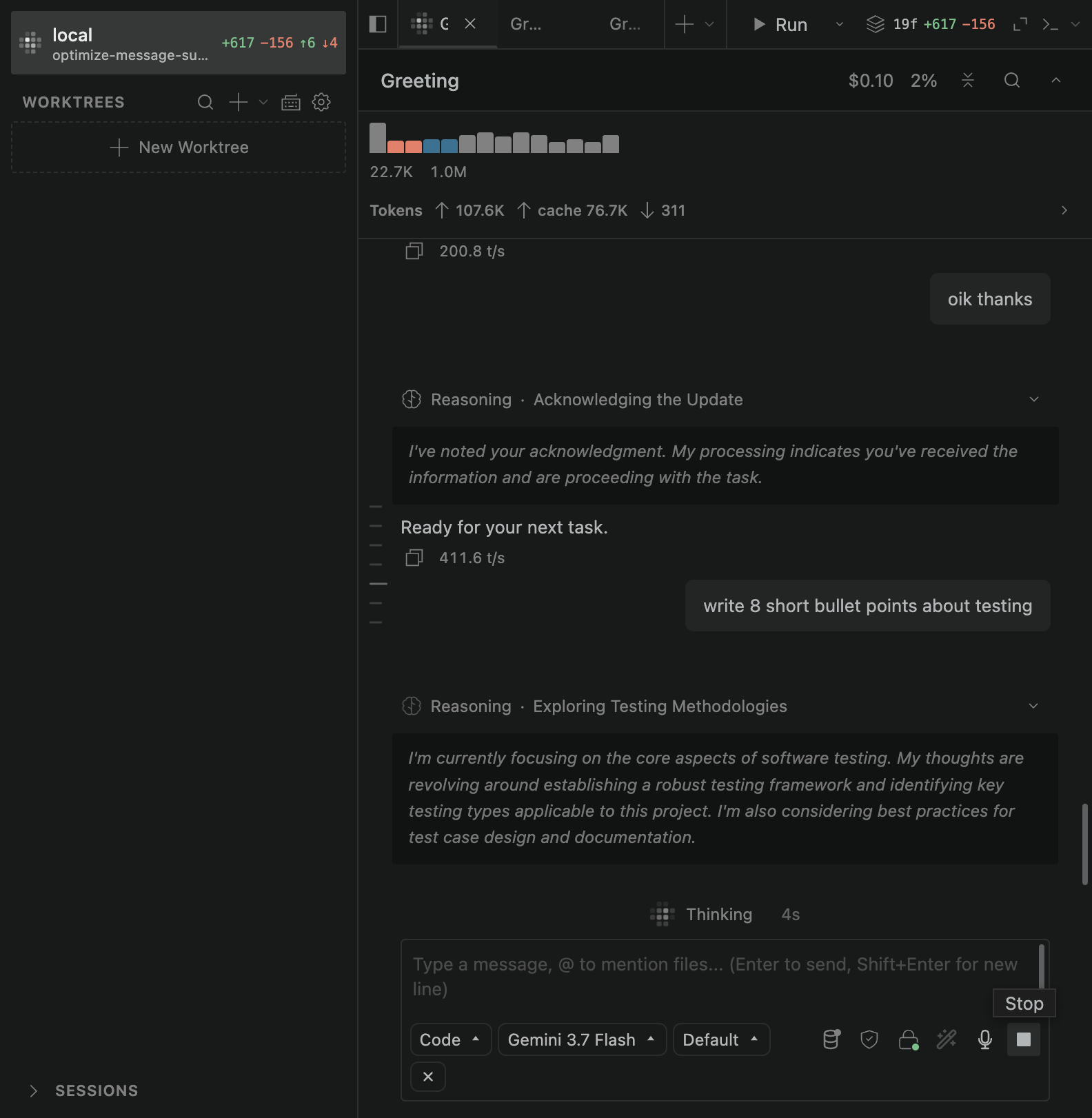The image size is (1092, 1118).
Task: Add a new tab with plus icon
Action: 684,24
